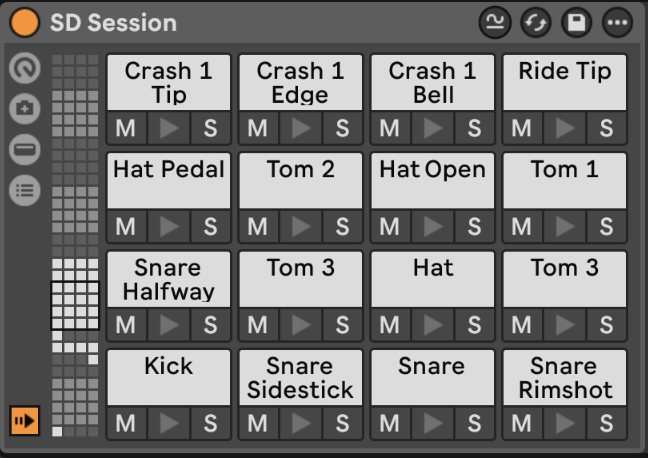Preview the Crash 1 Tip pad
The height and width of the screenshot is (458, 648).
(168, 128)
